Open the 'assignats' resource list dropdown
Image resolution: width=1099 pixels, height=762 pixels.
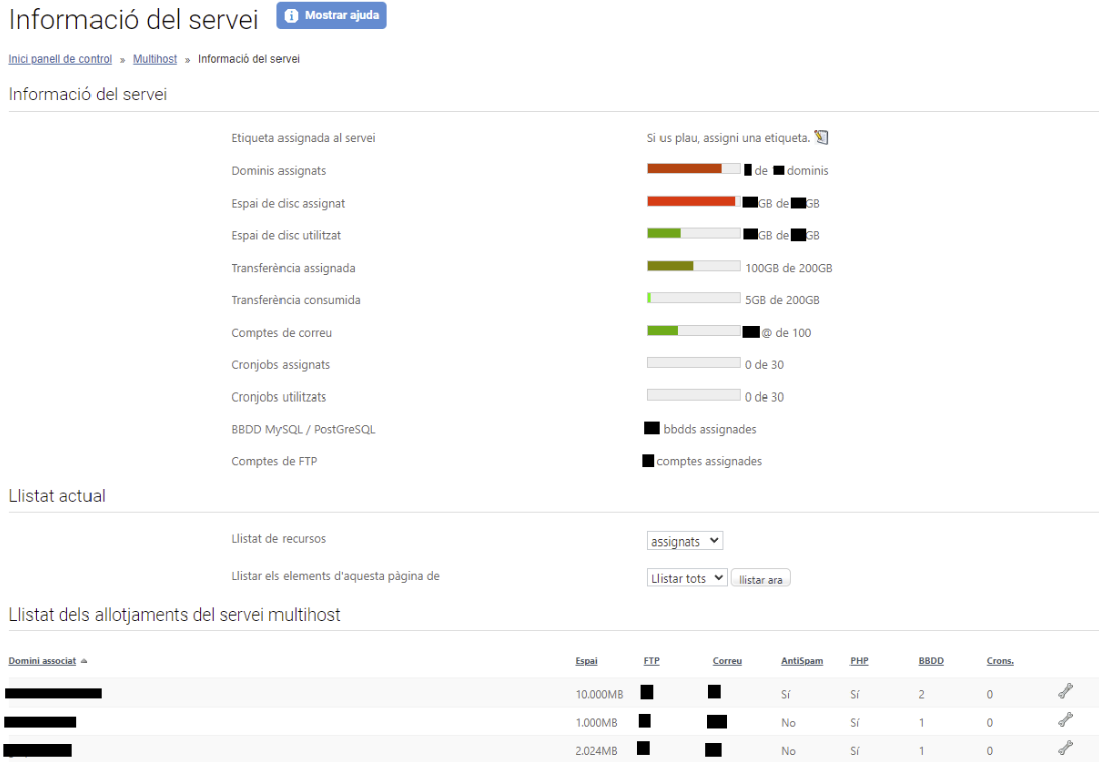point(684,541)
